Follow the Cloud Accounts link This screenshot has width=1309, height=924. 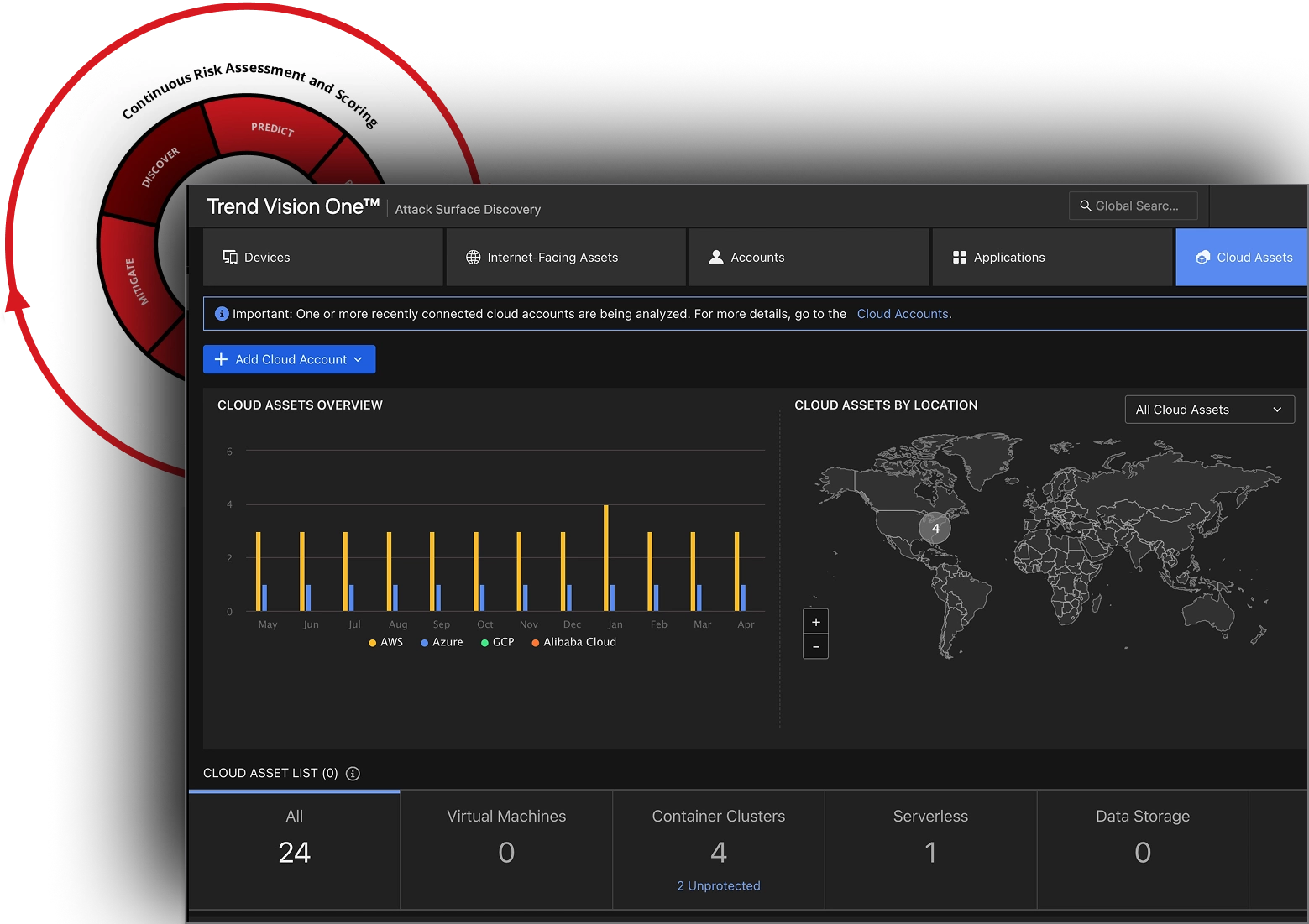[903, 314]
